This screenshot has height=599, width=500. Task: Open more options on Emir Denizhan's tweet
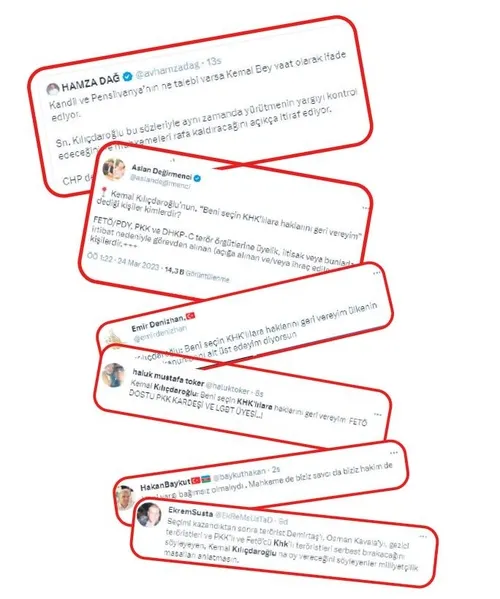tap(377, 273)
